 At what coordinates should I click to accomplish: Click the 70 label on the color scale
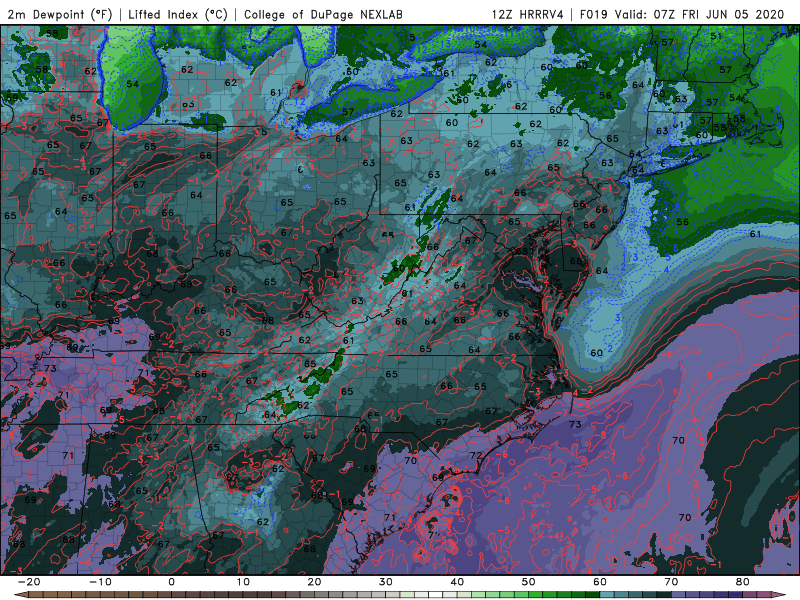click(671, 582)
